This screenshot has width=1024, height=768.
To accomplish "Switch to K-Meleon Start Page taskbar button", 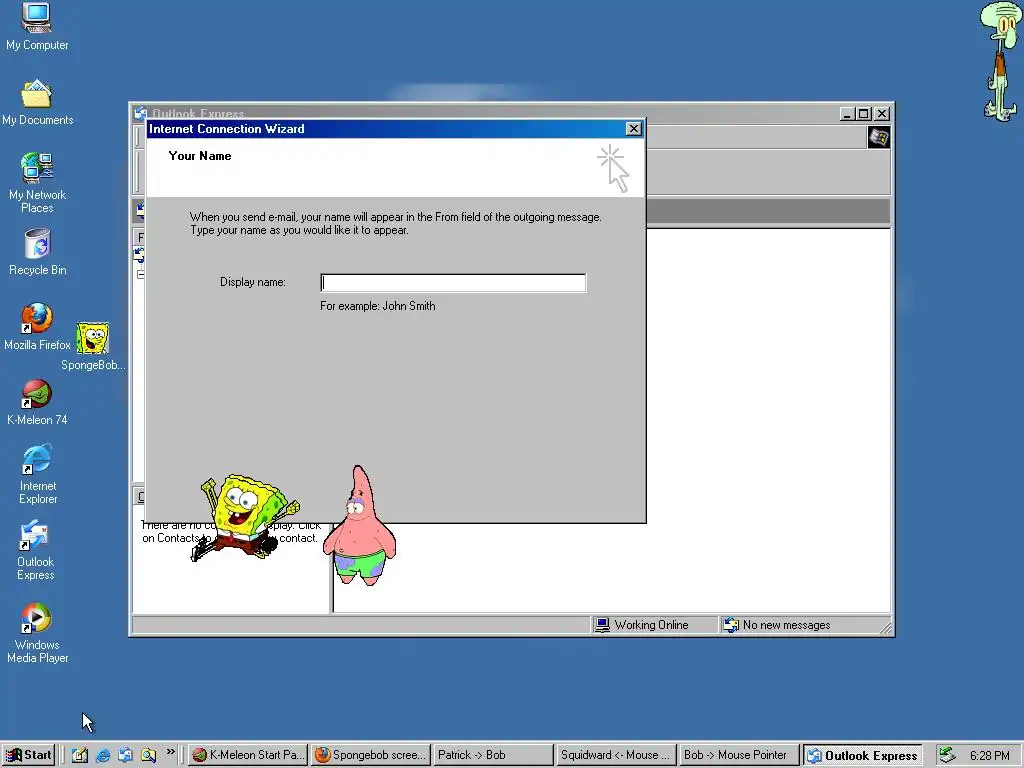I will click(x=248, y=755).
